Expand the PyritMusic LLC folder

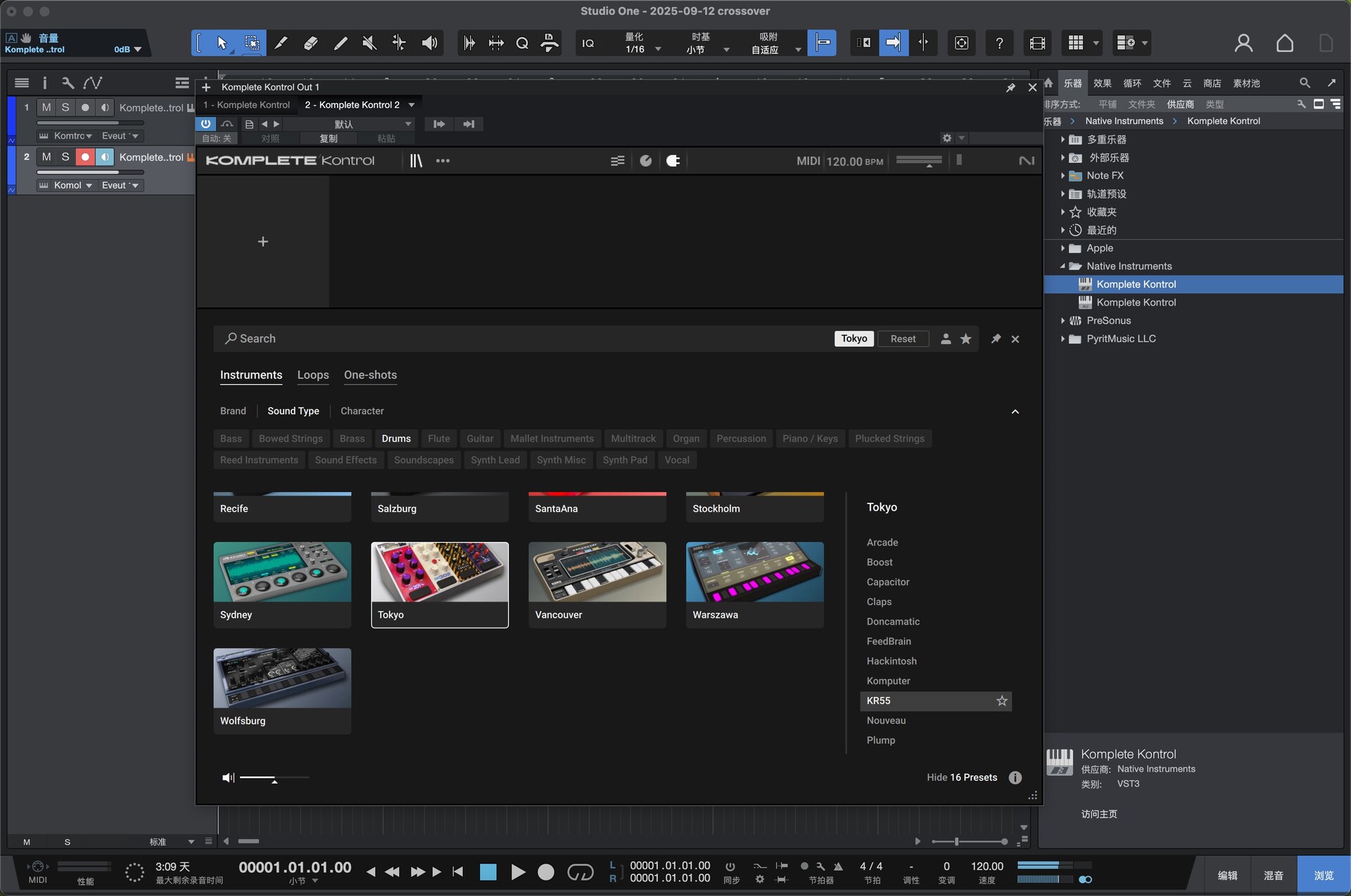[1063, 339]
